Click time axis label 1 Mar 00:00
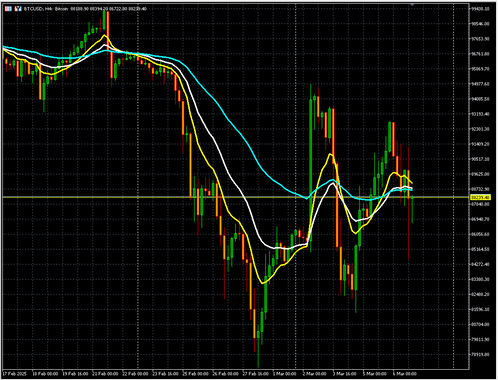This screenshot has height=380, width=498. (284, 374)
